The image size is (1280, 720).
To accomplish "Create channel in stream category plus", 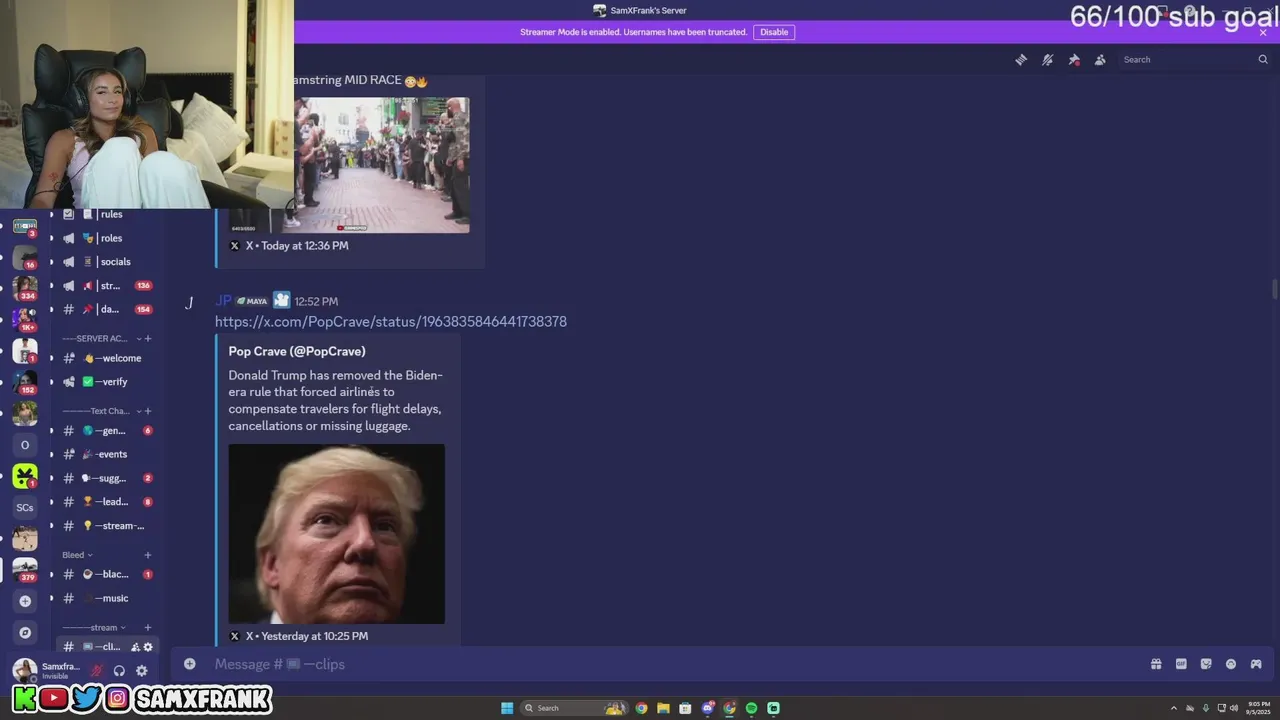I will [148, 628].
